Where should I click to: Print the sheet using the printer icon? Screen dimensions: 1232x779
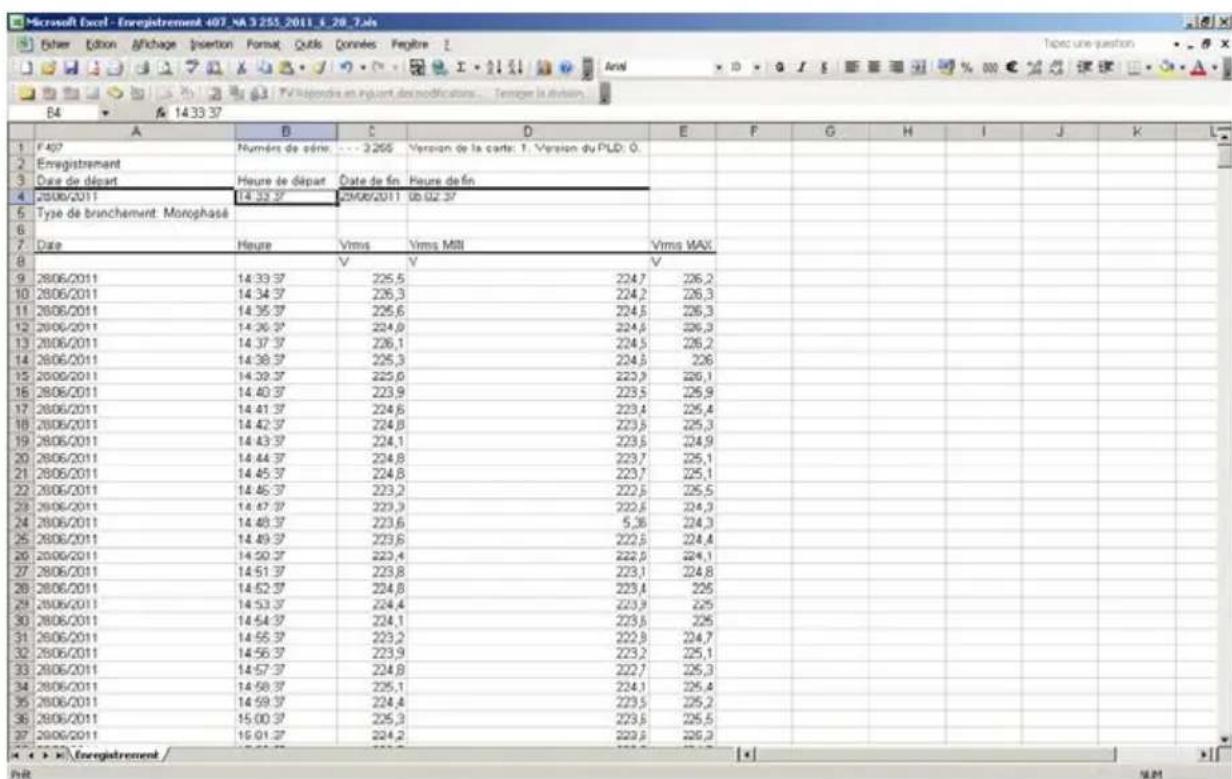pos(143,67)
